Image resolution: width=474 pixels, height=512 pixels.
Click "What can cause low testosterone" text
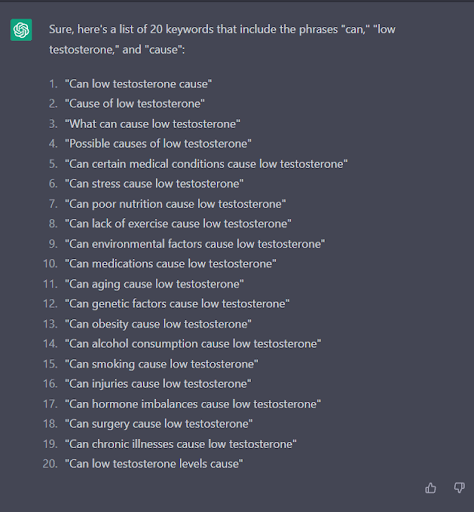[x=152, y=124]
